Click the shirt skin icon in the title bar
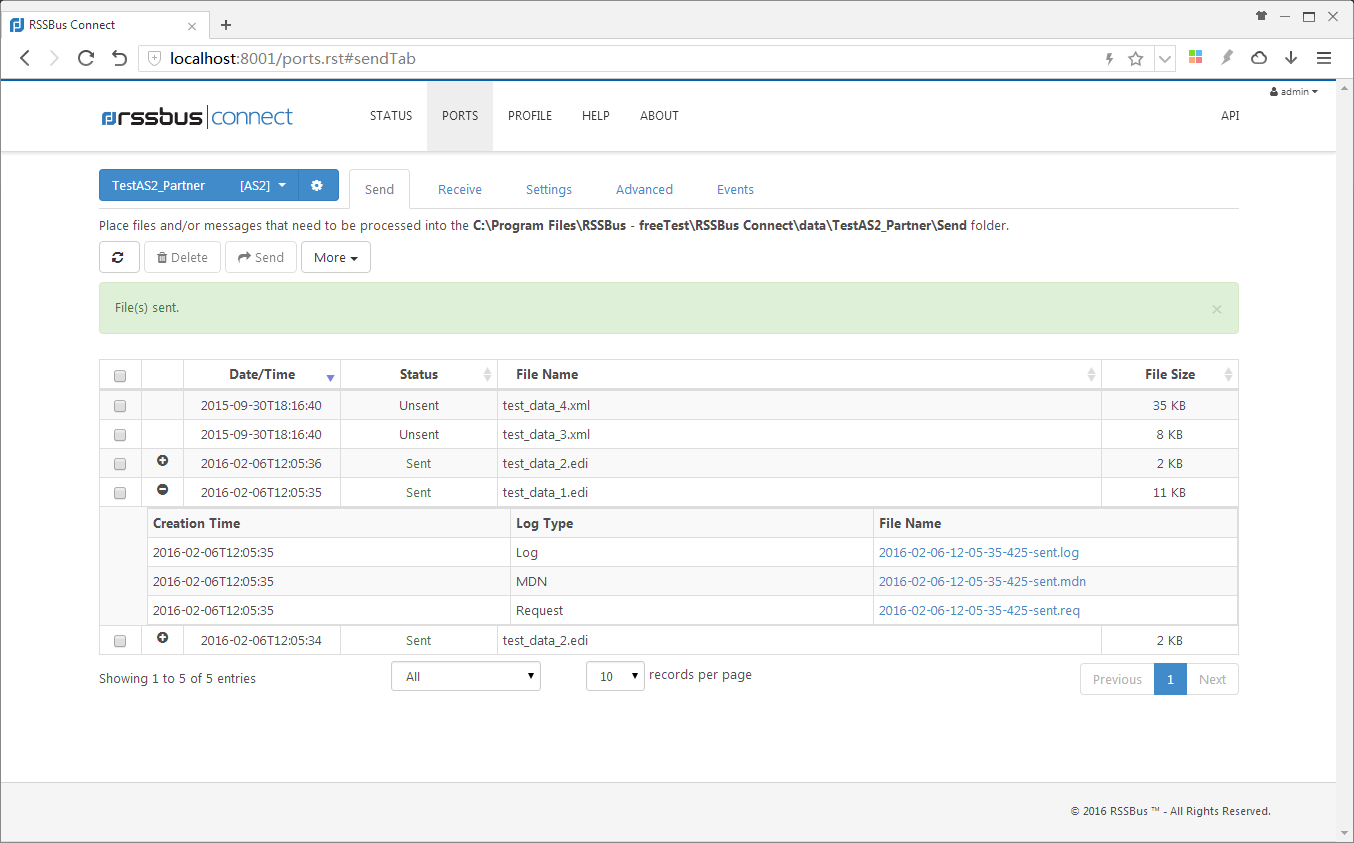Viewport: 1354px width, 843px height. 1261,16
